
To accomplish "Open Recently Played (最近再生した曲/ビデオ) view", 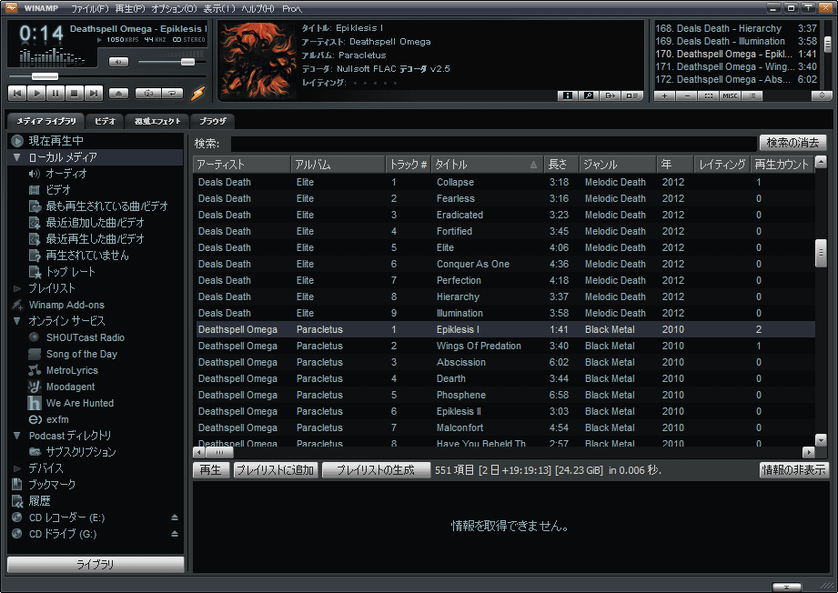I will pos(95,239).
